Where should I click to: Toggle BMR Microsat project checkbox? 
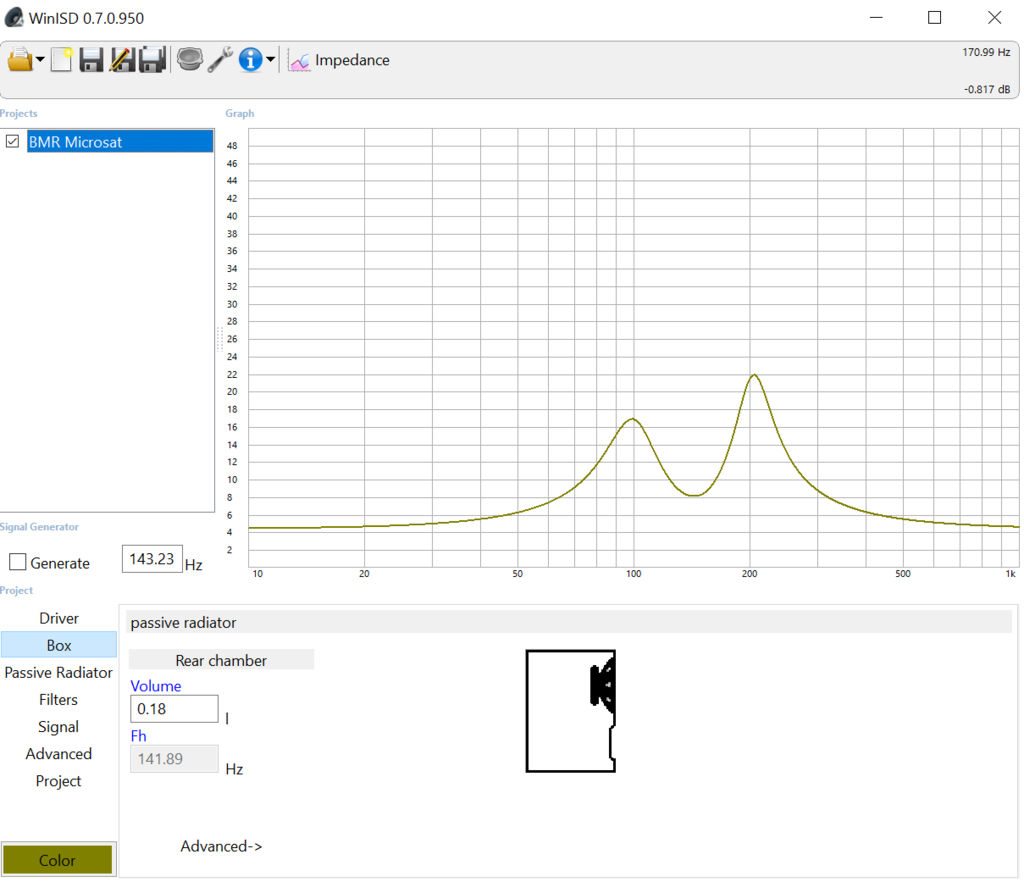pyautogui.click(x=12, y=142)
